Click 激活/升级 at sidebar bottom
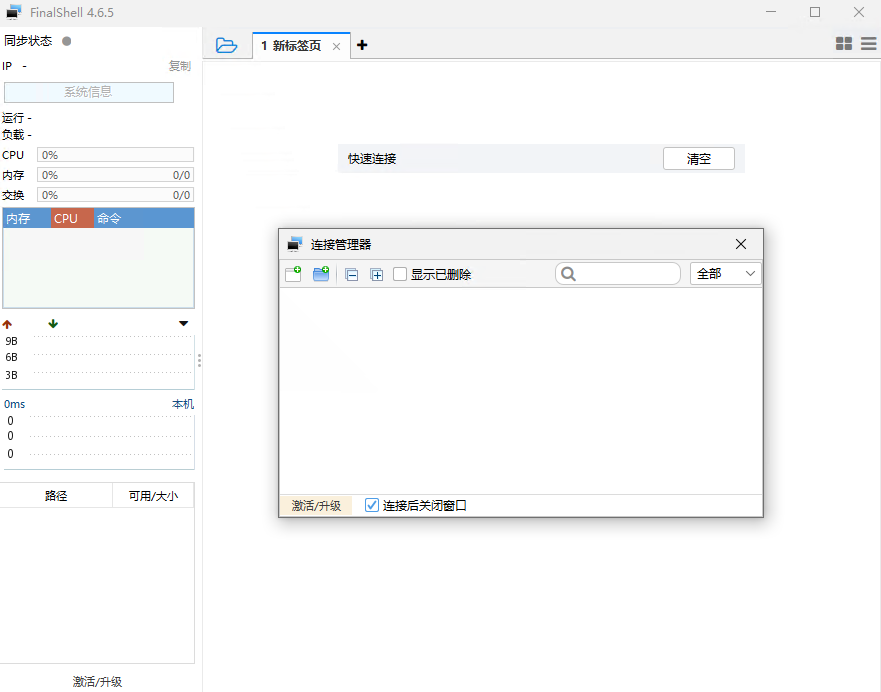The width and height of the screenshot is (881, 692). point(97,681)
